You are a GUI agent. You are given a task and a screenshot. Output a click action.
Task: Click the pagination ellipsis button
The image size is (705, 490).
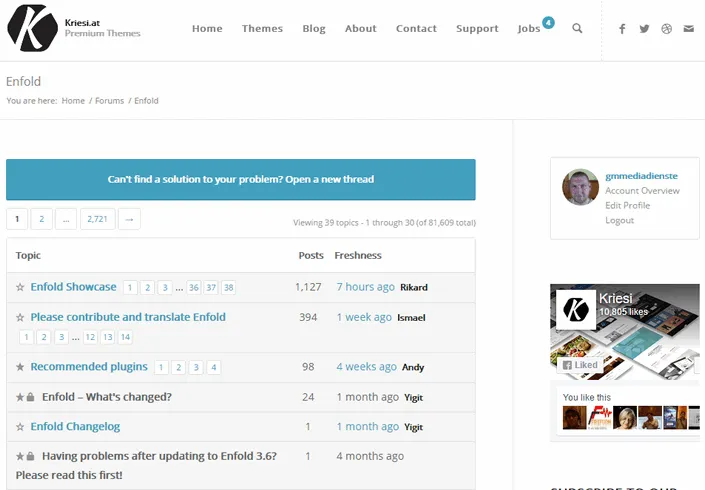(x=66, y=219)
